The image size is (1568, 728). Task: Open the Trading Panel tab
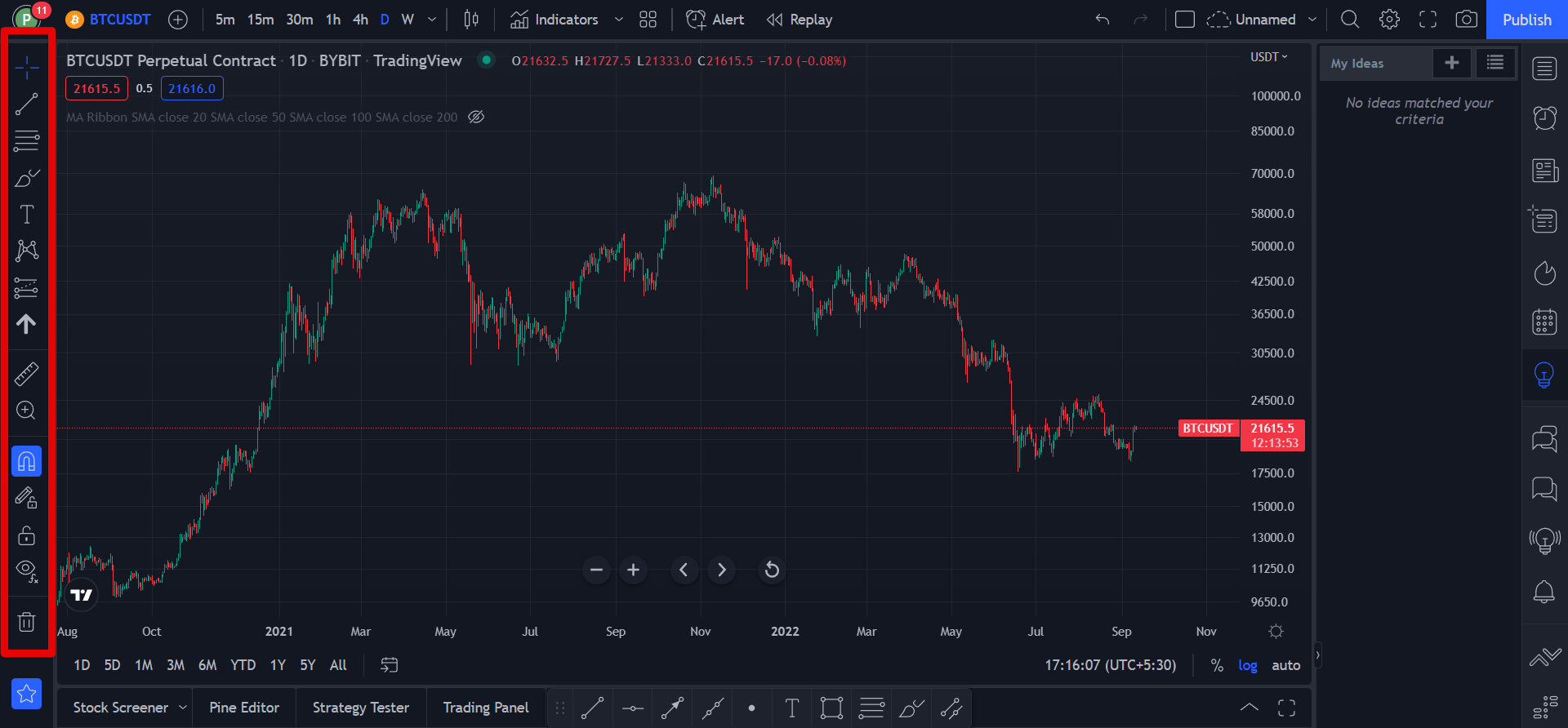486,708
